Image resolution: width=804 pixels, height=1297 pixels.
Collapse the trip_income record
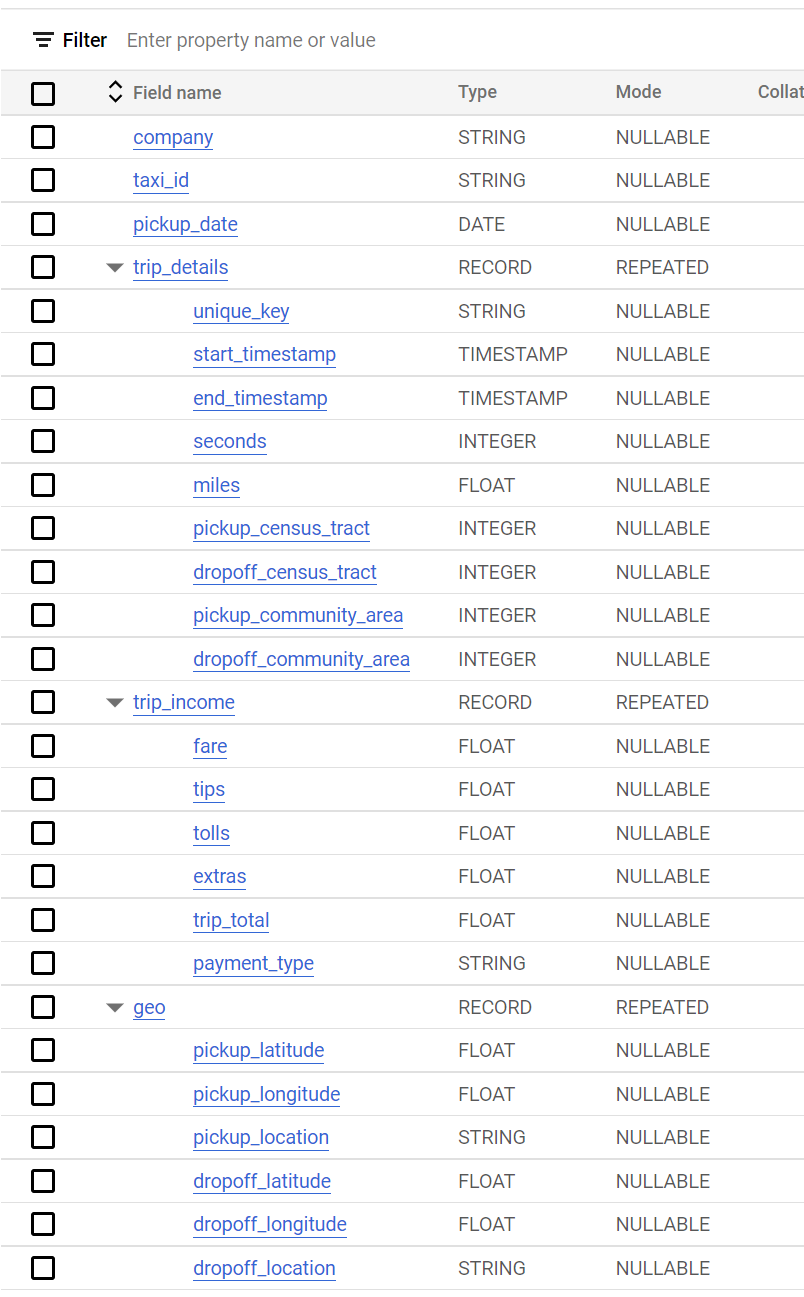pos(115,703)
